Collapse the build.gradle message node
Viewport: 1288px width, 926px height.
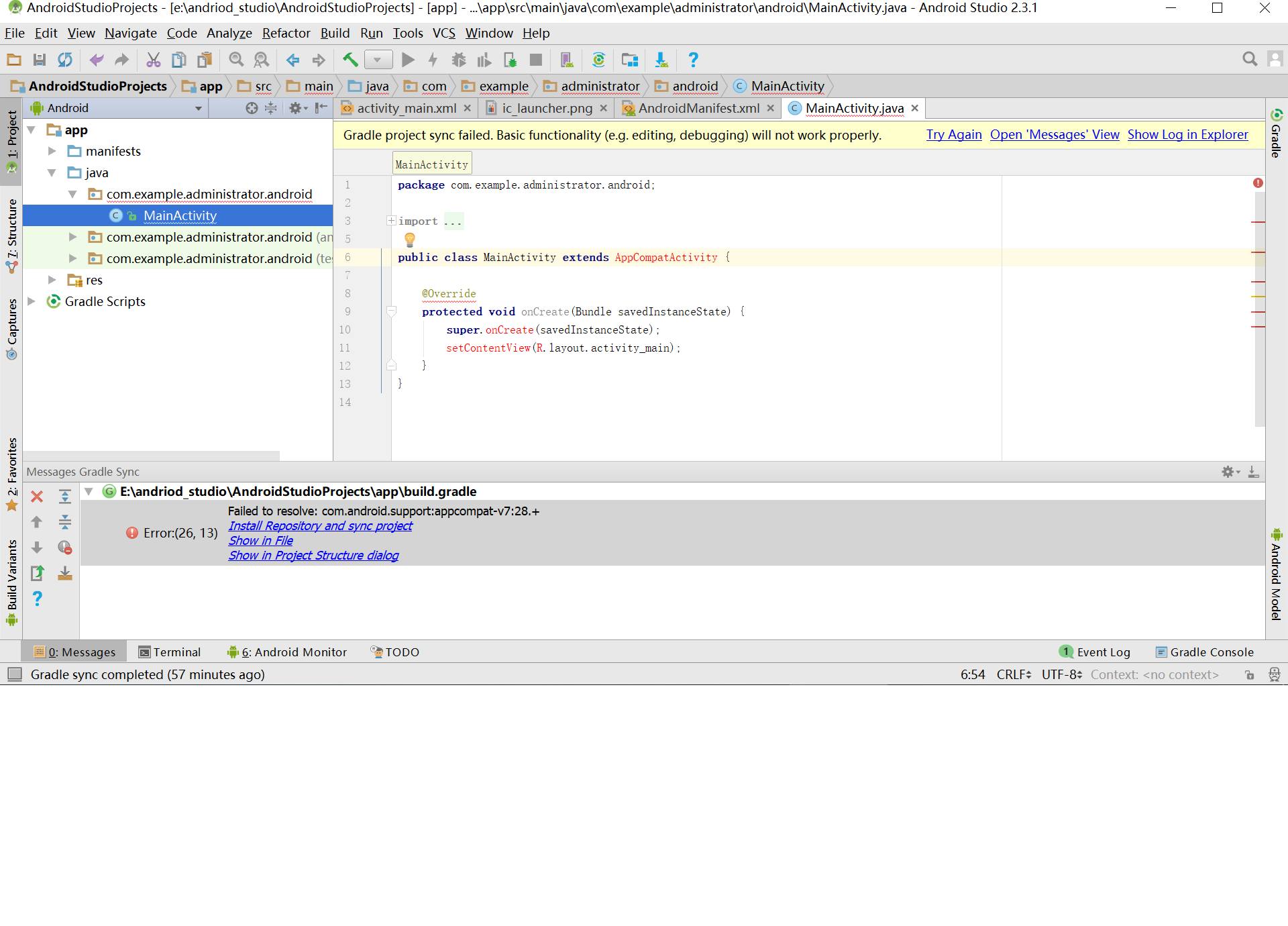[89, 492]
